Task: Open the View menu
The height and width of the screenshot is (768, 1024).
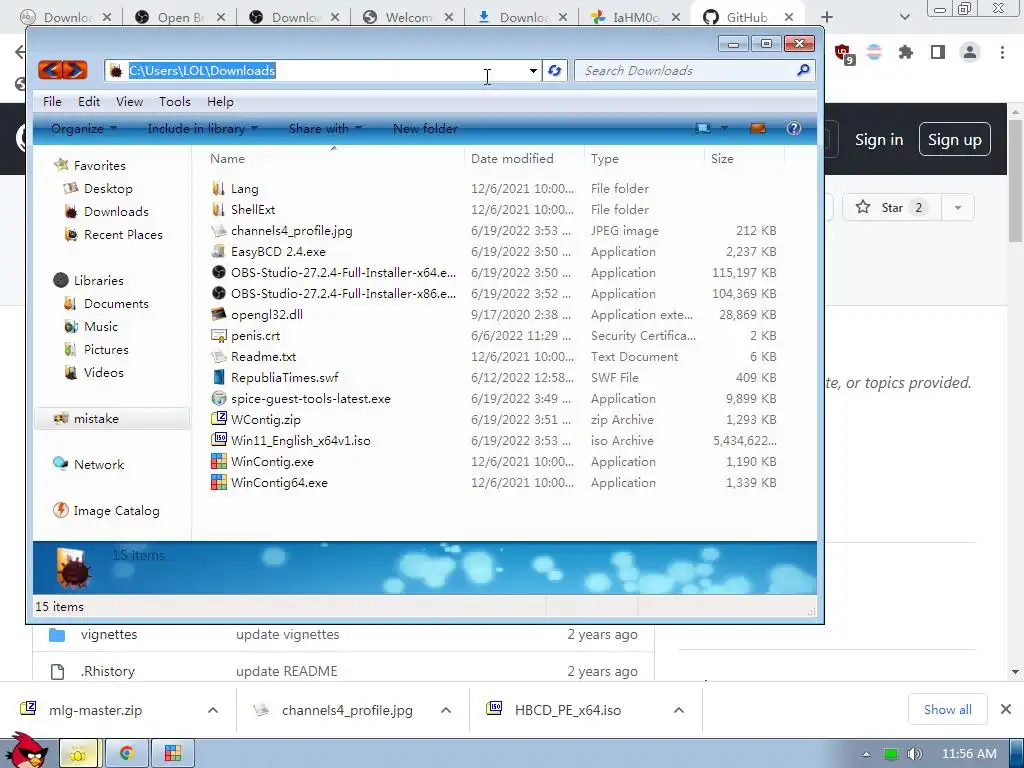Action: pos(129,102)
